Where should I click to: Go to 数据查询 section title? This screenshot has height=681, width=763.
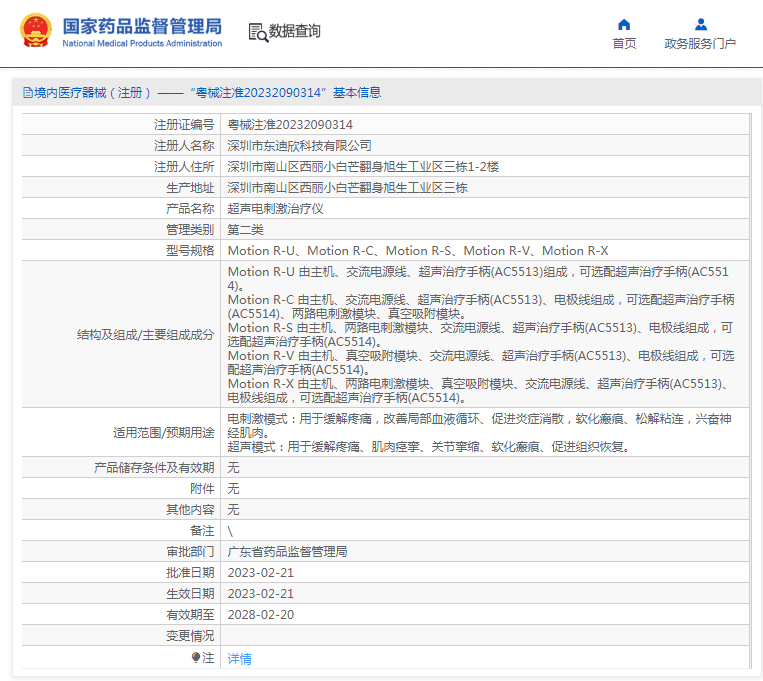295,32
